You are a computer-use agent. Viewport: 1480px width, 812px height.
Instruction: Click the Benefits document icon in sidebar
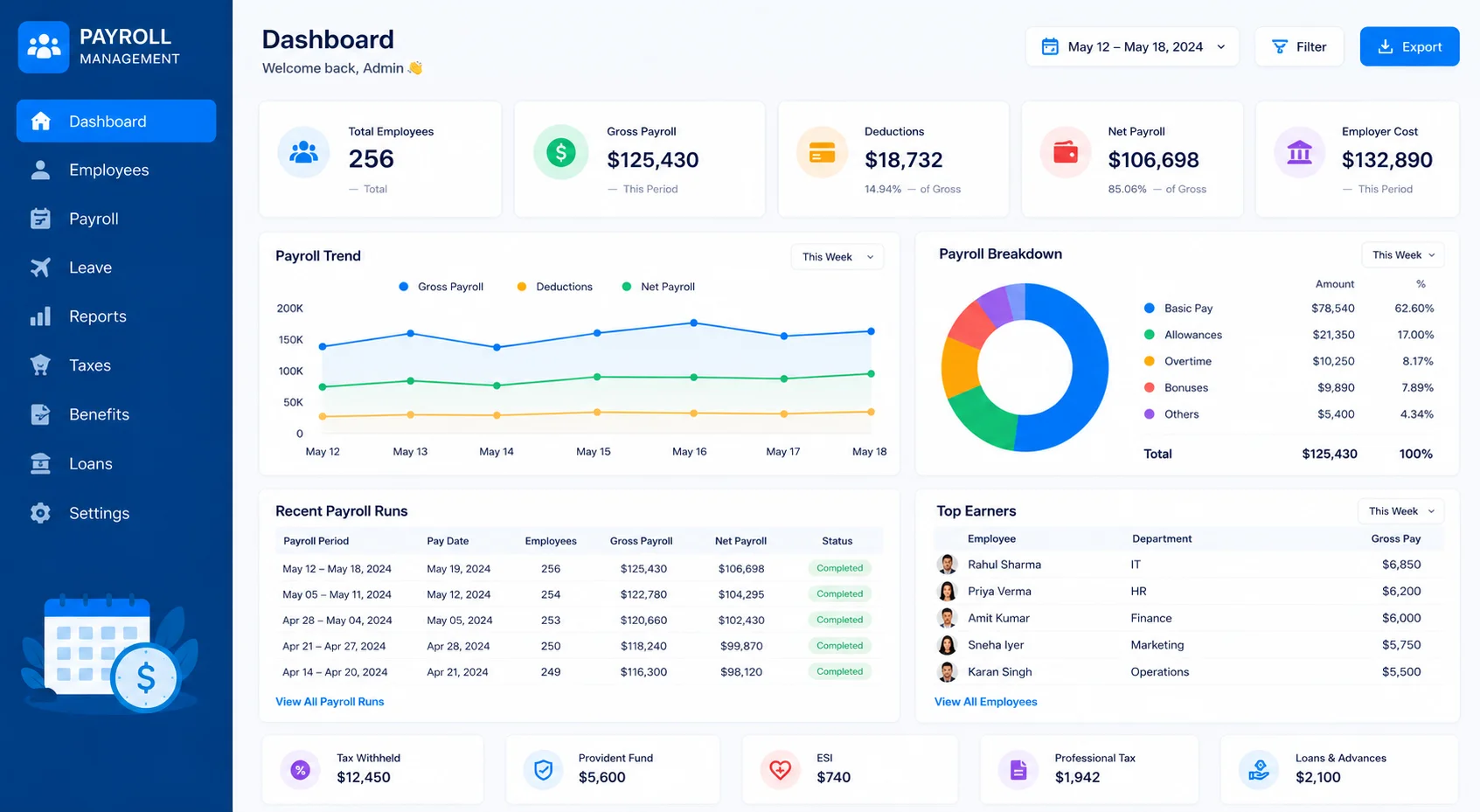[x=40, y=414]
